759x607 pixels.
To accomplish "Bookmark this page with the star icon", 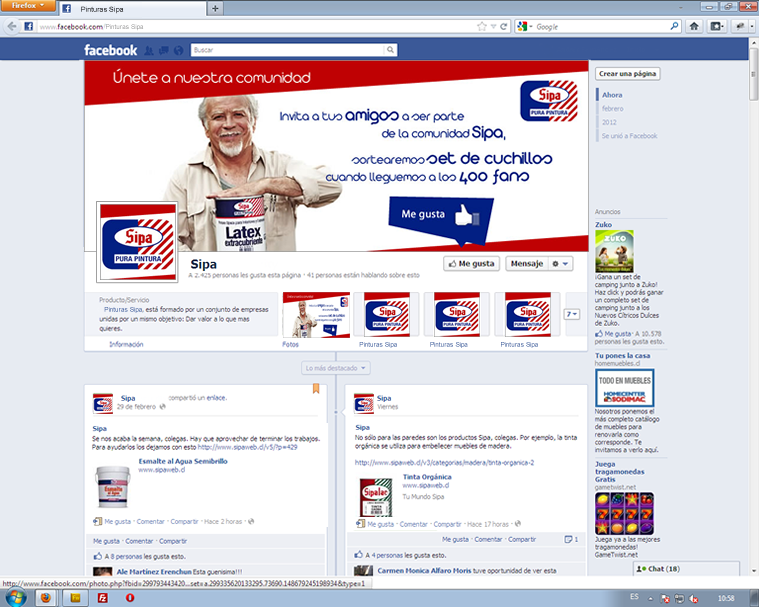I will (482, 27).
